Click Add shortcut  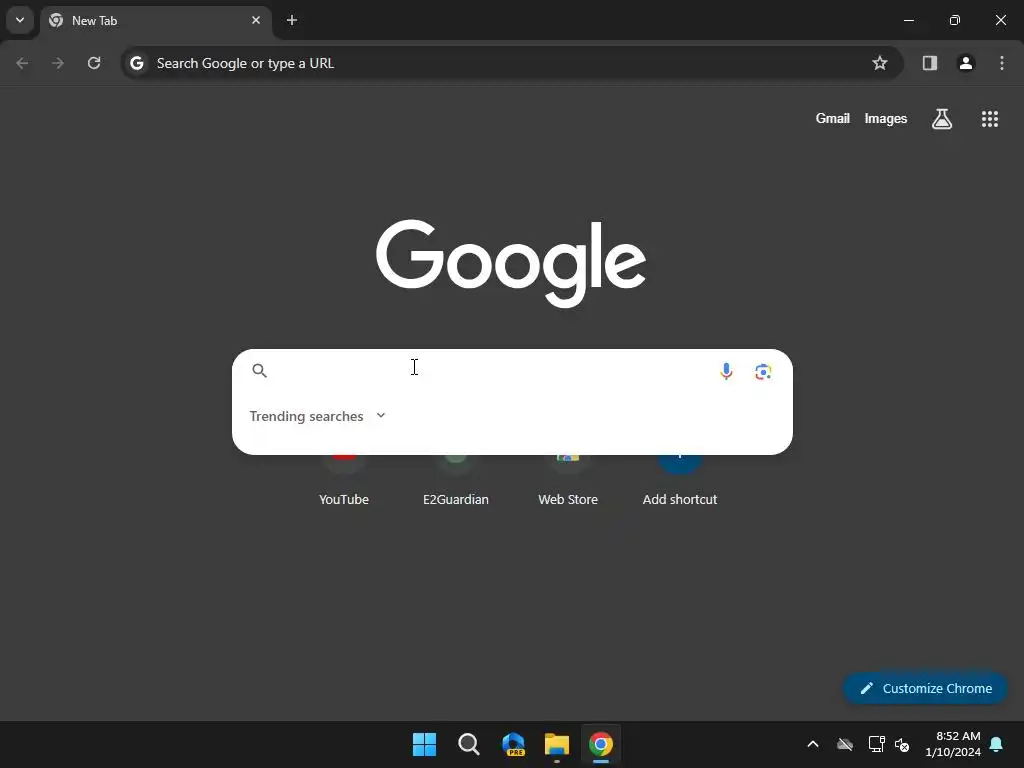680,483
